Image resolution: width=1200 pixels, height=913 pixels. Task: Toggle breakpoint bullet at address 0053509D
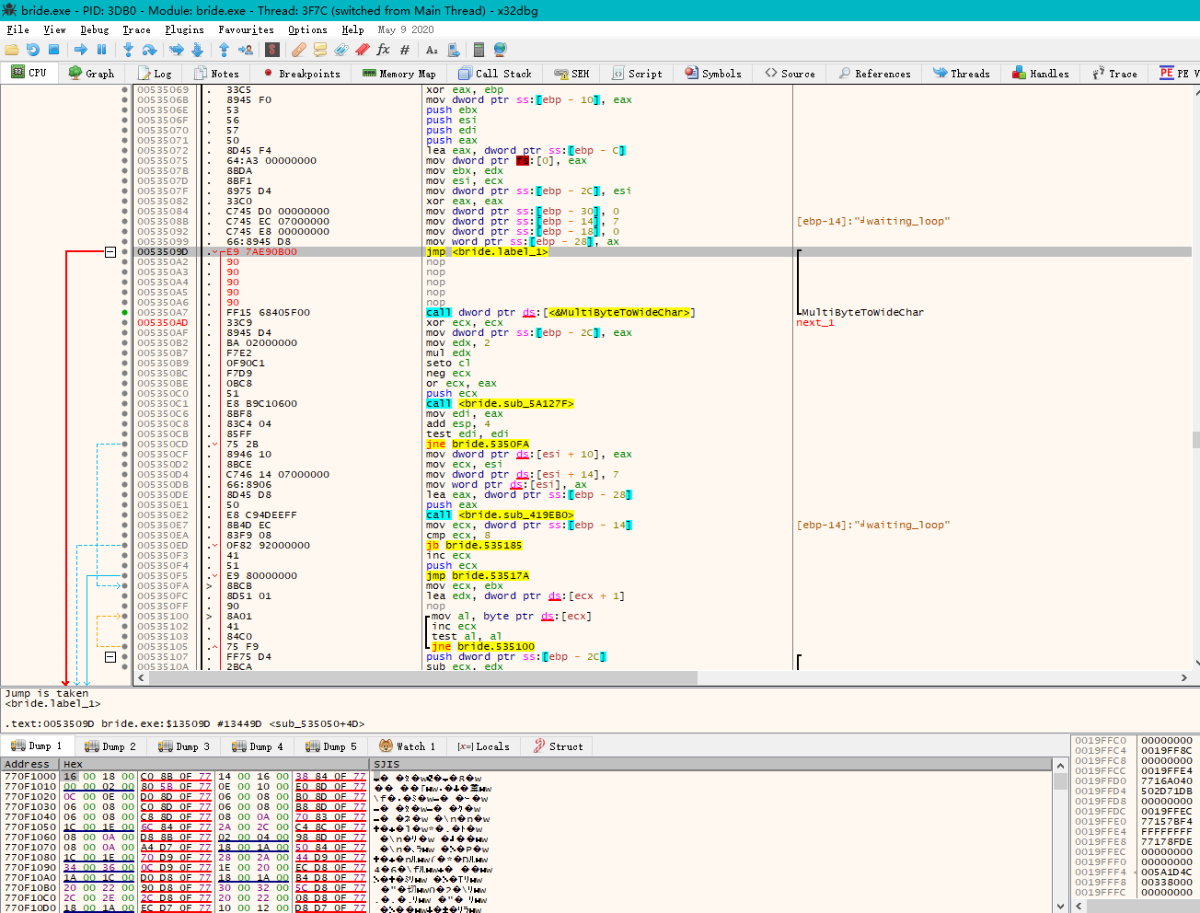pyautogui.click(x=124, y=252)
